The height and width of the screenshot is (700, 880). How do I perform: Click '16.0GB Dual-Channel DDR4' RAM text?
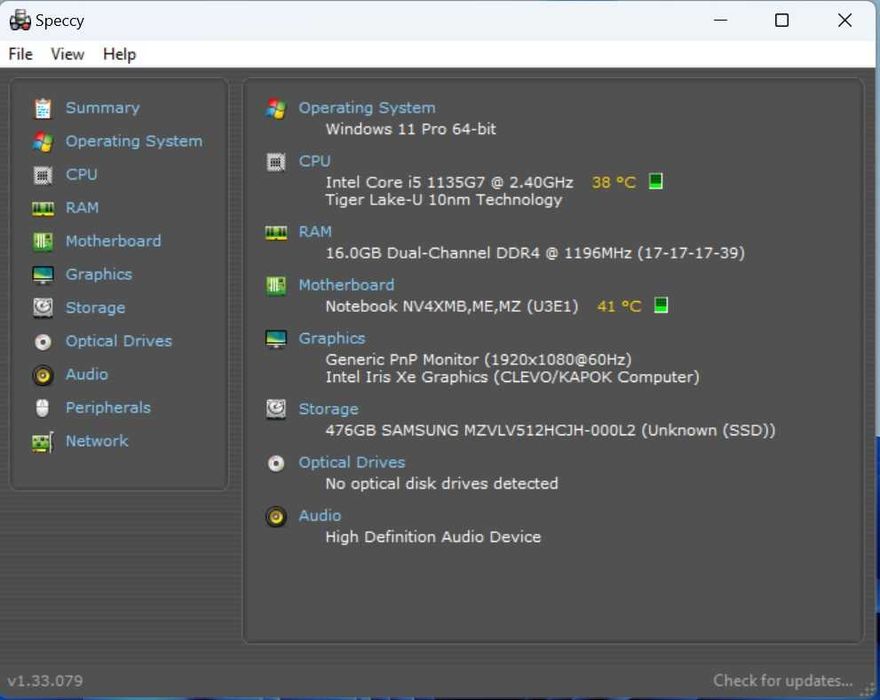433,253
